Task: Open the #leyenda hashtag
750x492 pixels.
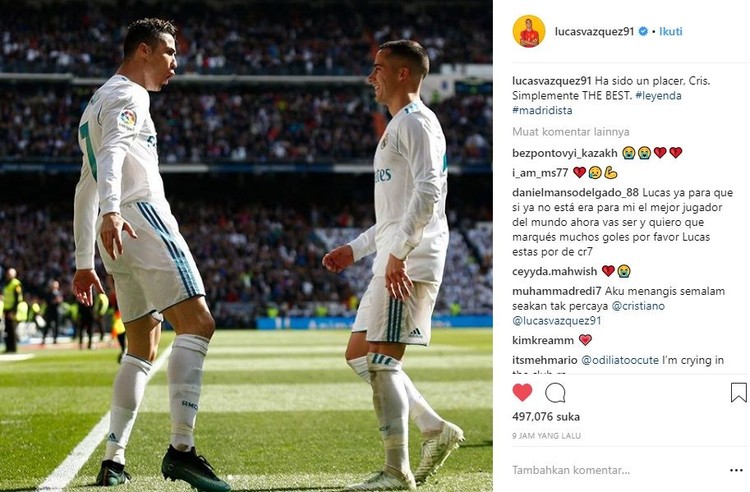Action: (x=659, y=96)
